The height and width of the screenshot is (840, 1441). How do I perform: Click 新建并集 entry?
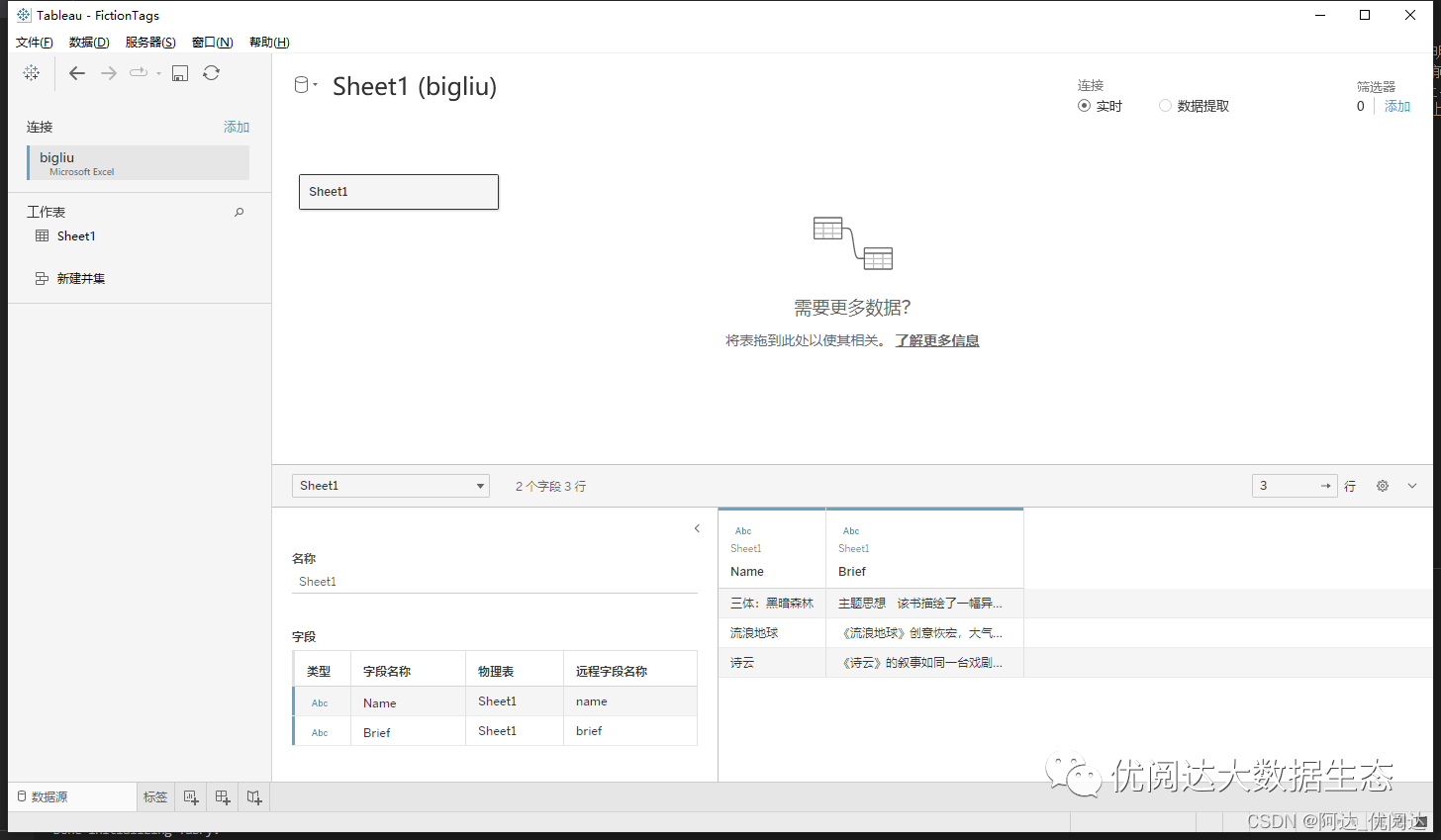pos(81,278)
